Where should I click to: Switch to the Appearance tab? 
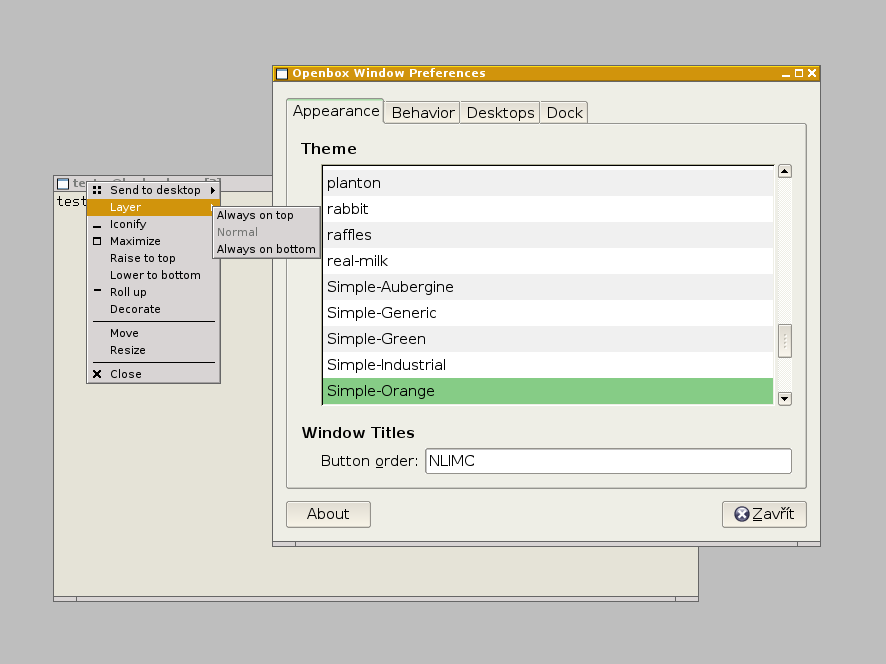tap(336, 111)
